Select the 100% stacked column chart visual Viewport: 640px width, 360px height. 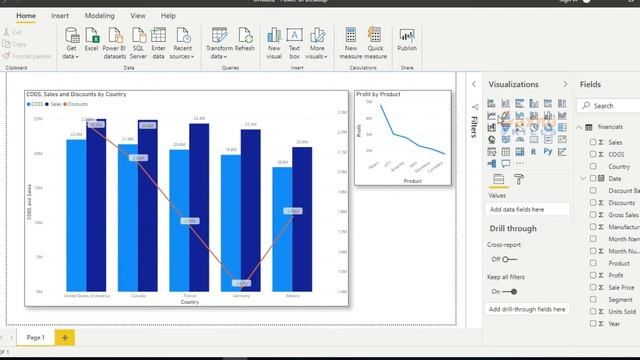pyautogui.click(x=562, y=103)
